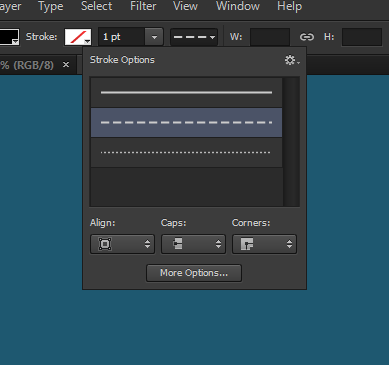Expand the Corners dropdown arrows
This screenshot has width=389, height=365.
(x=289, y=244)
